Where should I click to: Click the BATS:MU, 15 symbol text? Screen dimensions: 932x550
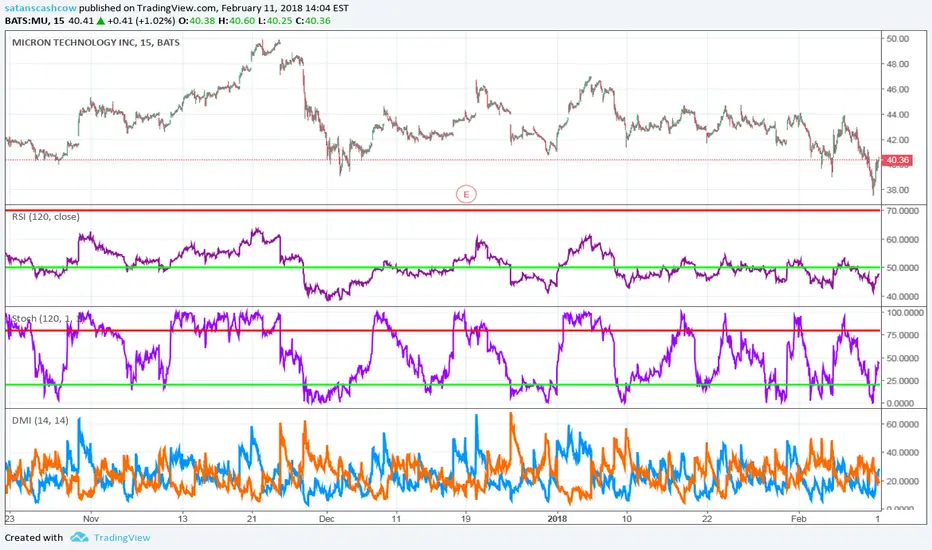tap(34, 21)
